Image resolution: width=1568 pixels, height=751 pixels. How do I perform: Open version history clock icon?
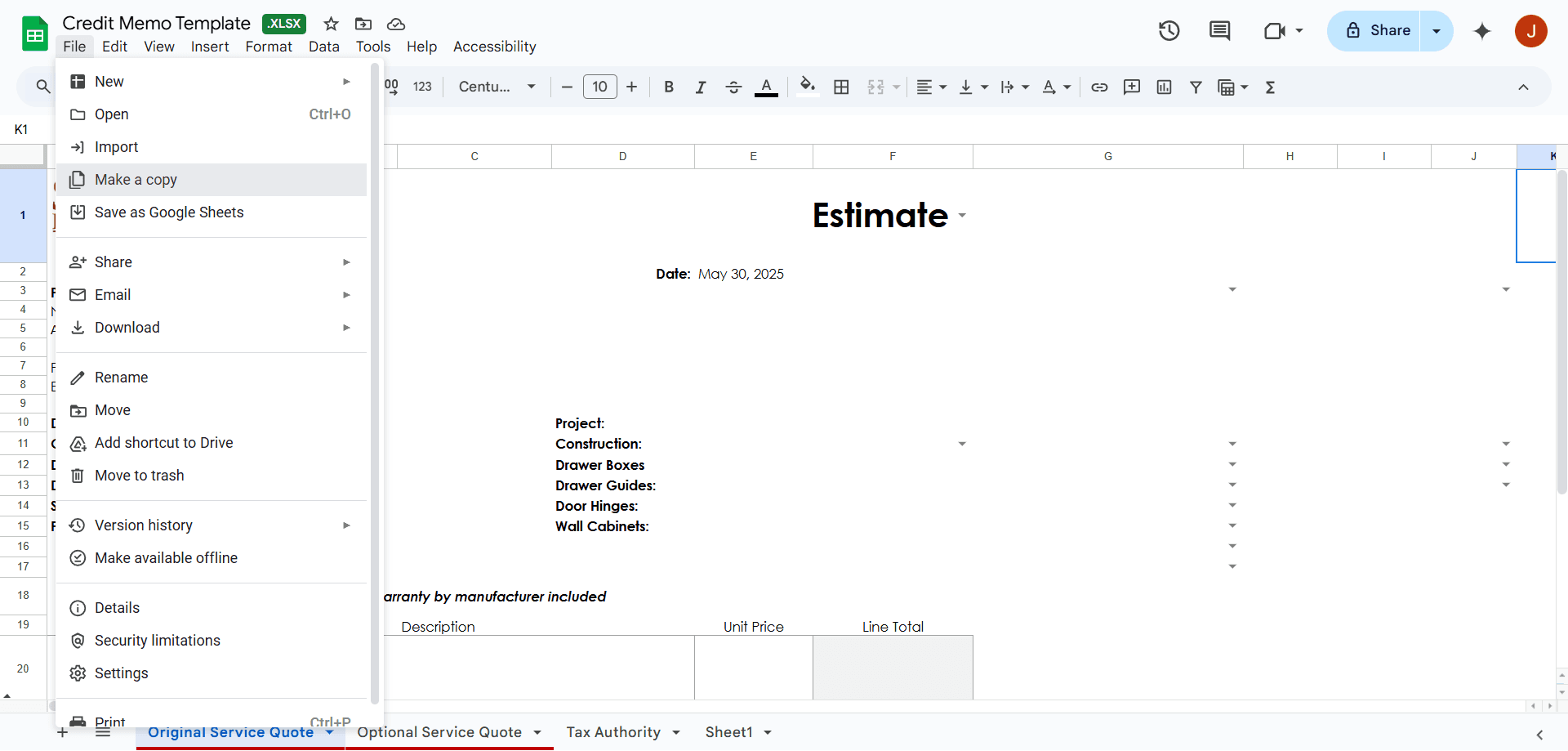point(1169,31)
